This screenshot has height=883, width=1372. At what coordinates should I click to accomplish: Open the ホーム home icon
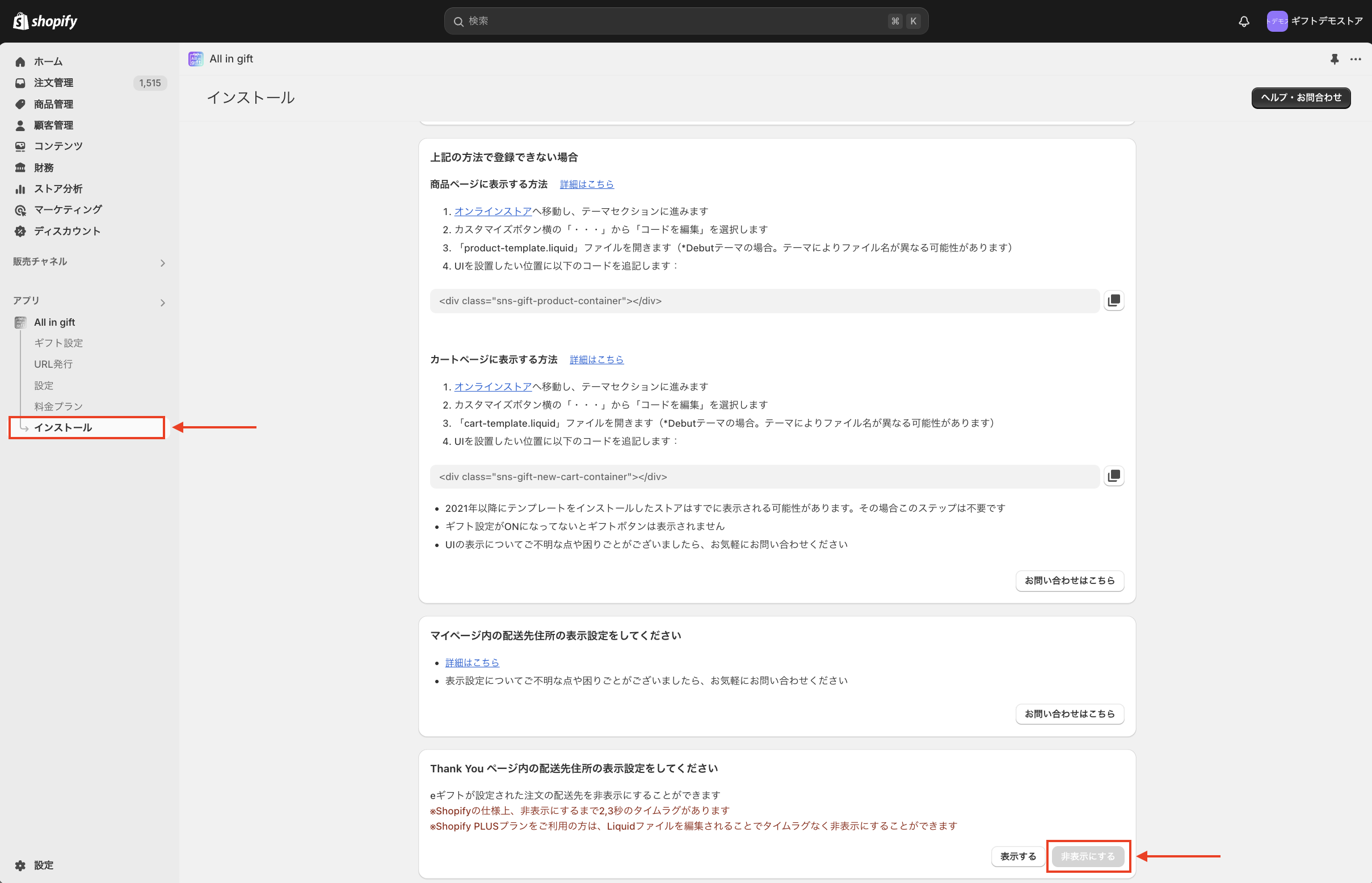(x=20, y=62)
